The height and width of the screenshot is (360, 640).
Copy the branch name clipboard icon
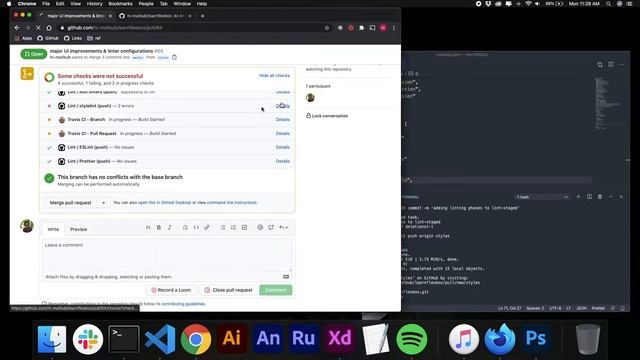174,57
